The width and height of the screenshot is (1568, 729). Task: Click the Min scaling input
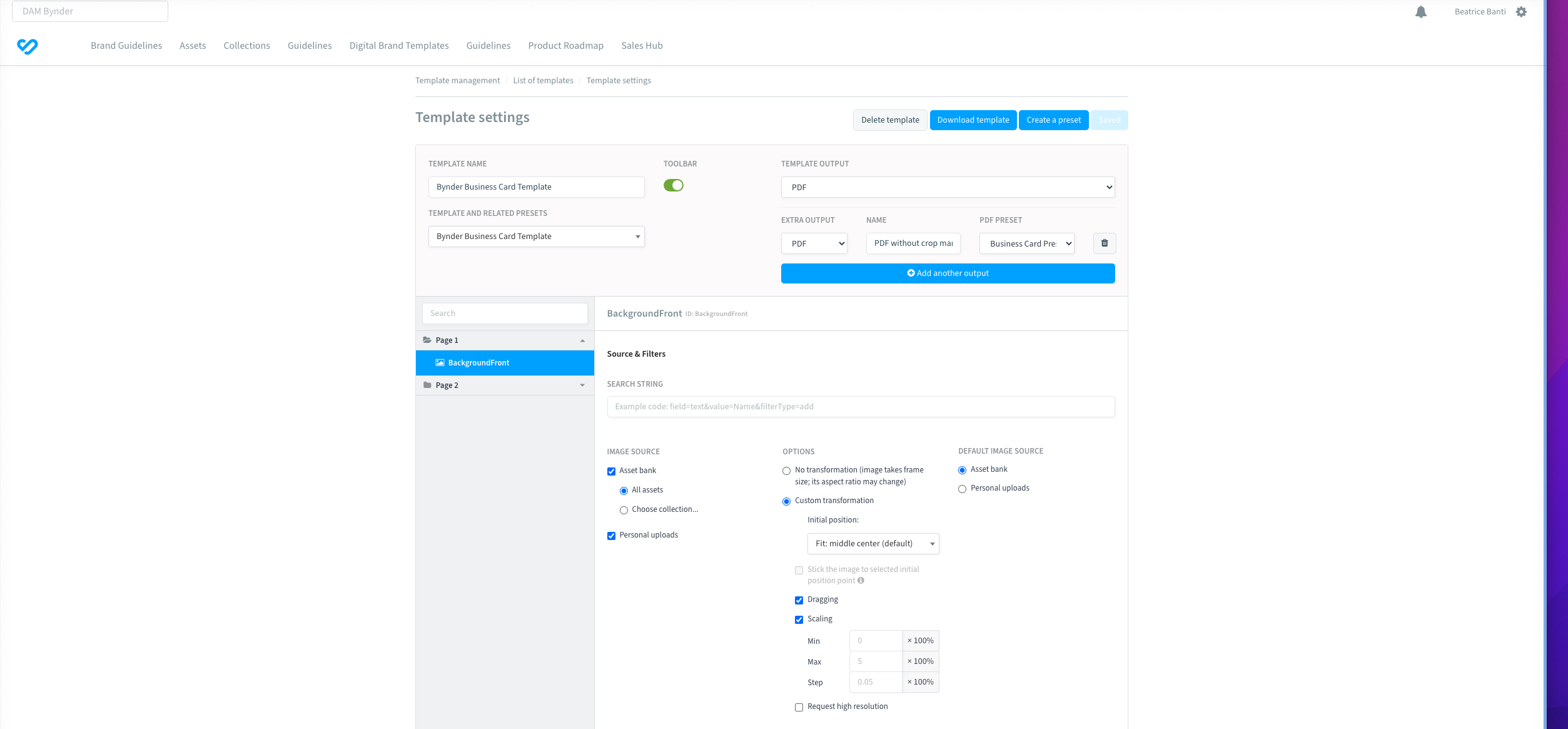(x=876, y=641)
